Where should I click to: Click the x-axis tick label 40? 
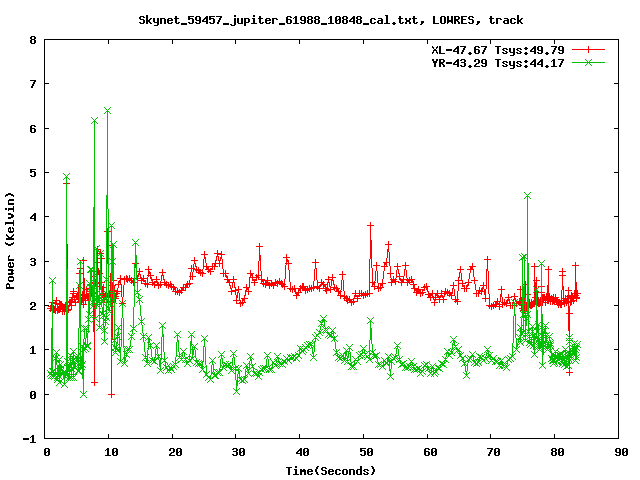point(302,452)
